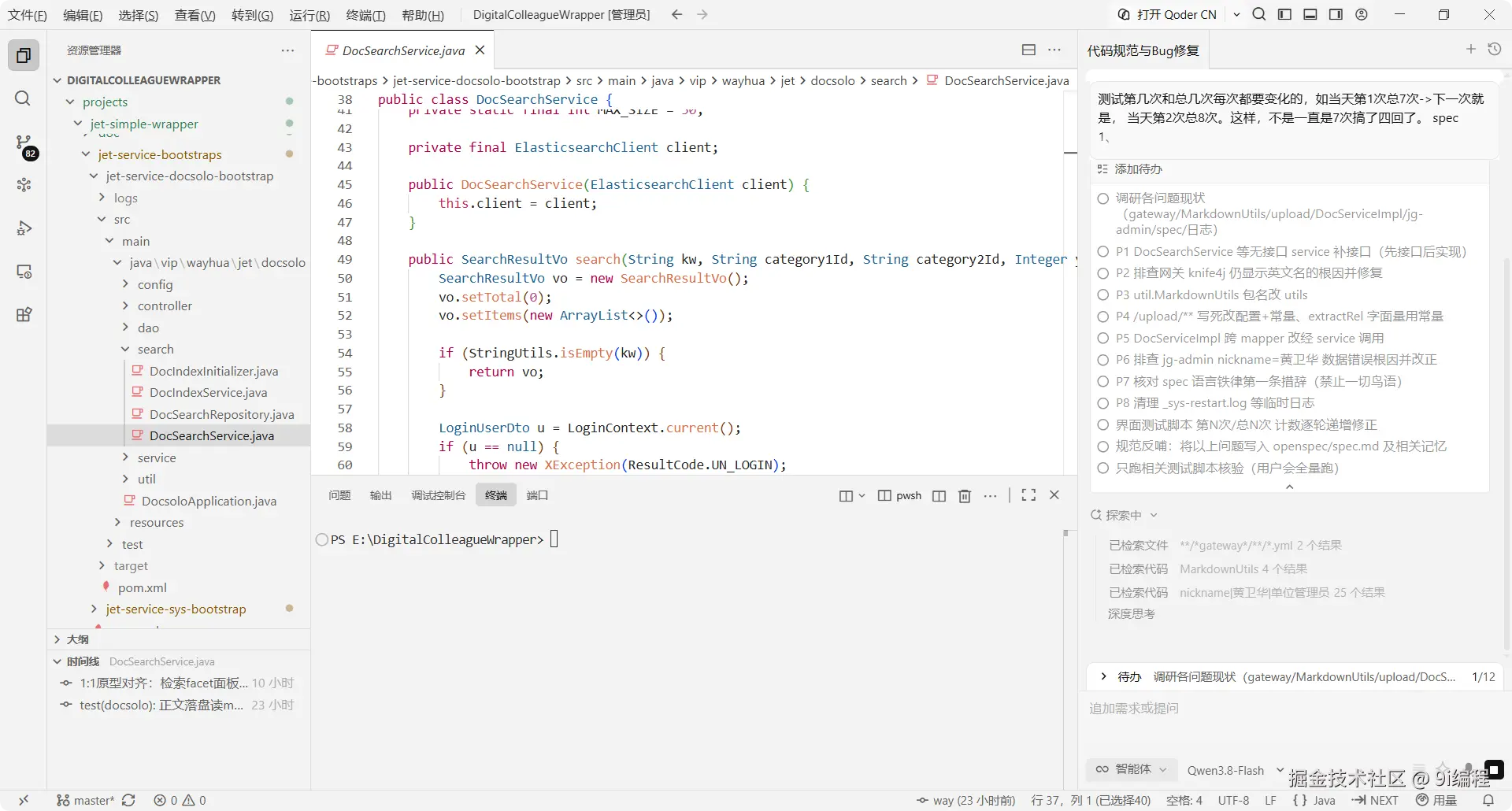Check the P2 knife4j todo item

click(x=1103, y=273)
